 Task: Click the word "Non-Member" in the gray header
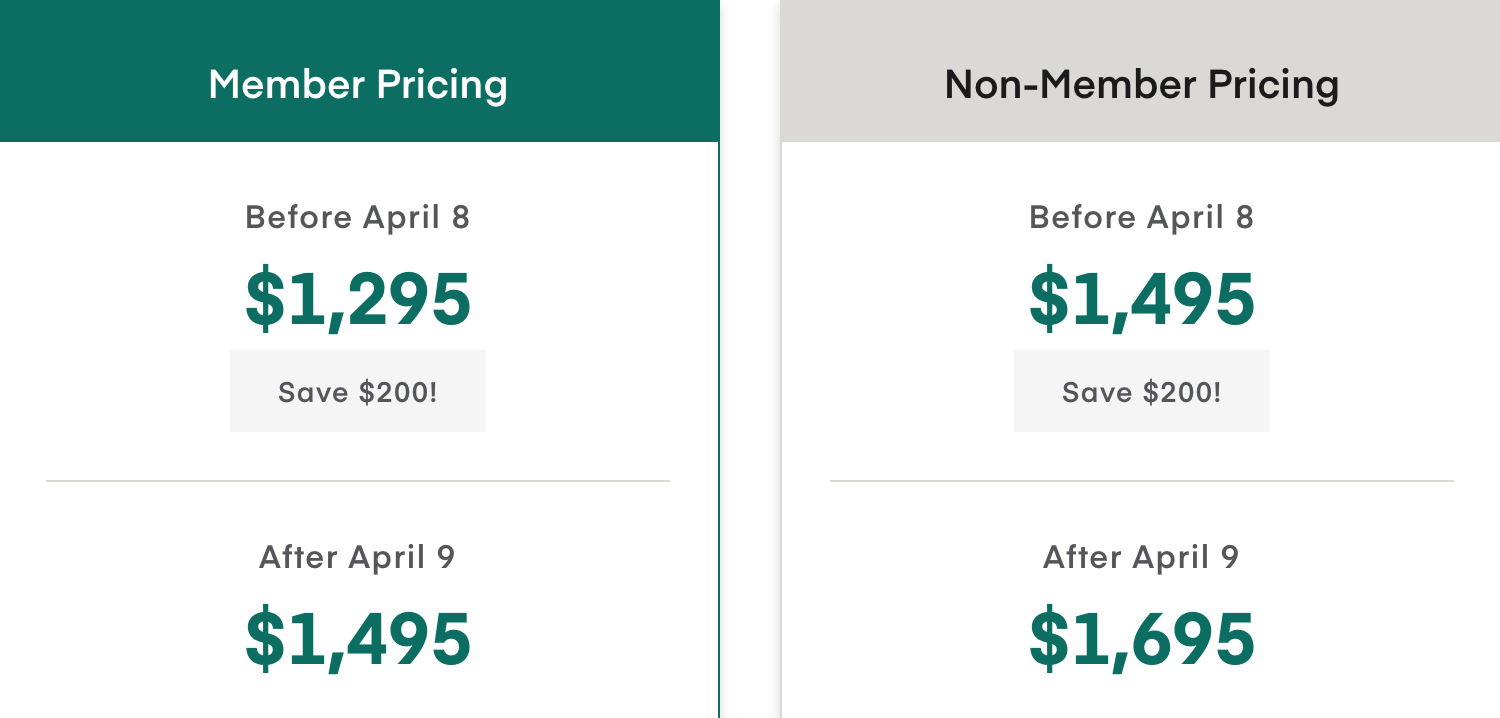(x=1068, y=85)
